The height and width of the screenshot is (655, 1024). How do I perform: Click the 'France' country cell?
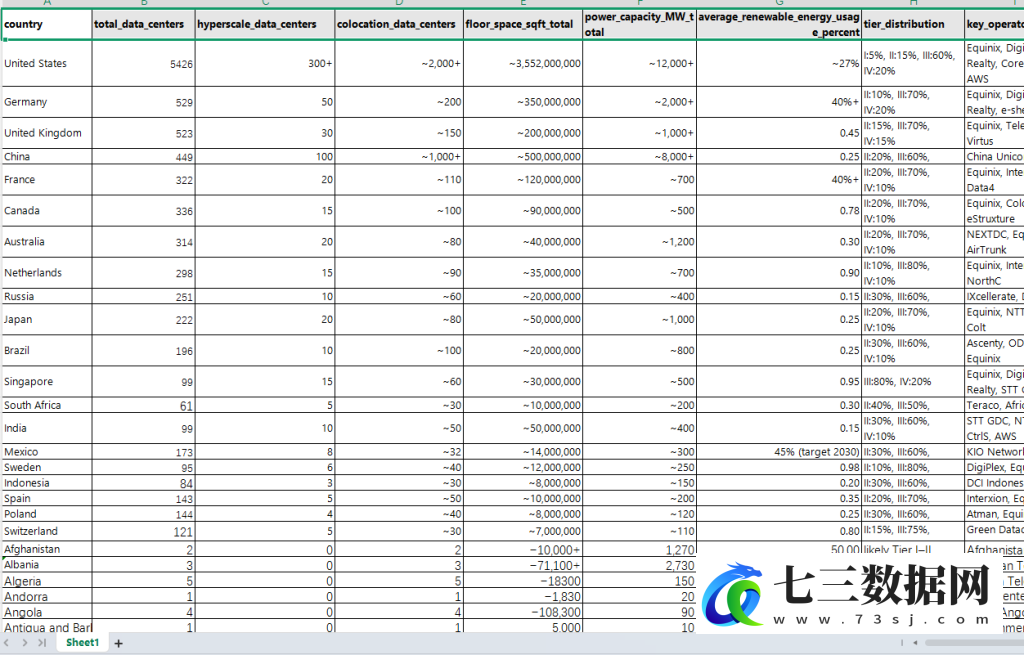(47, 180)
